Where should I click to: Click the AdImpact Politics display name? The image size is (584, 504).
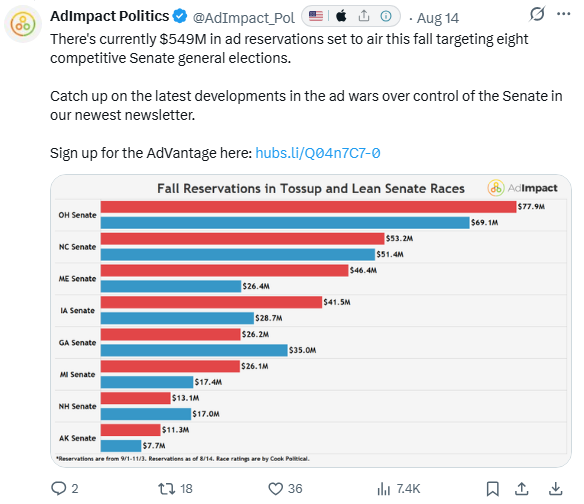(110, 16)
